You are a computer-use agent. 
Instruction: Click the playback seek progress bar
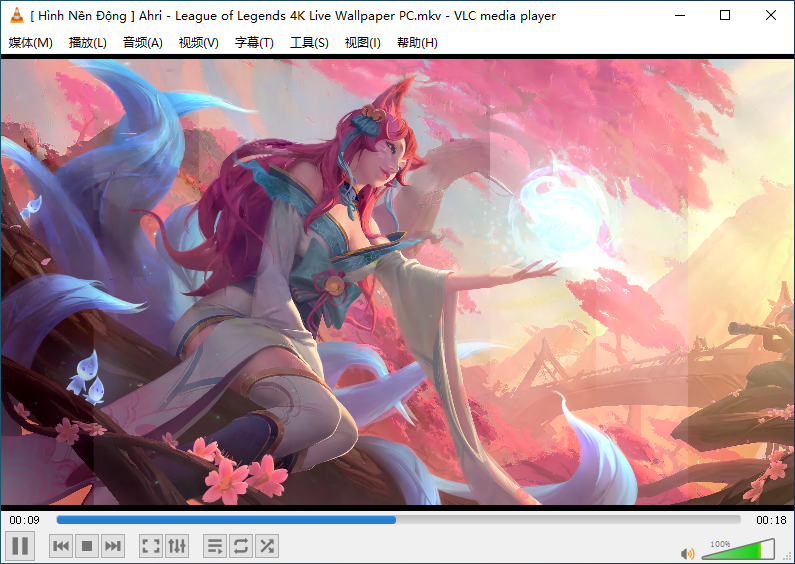click(x=398, y=520)
